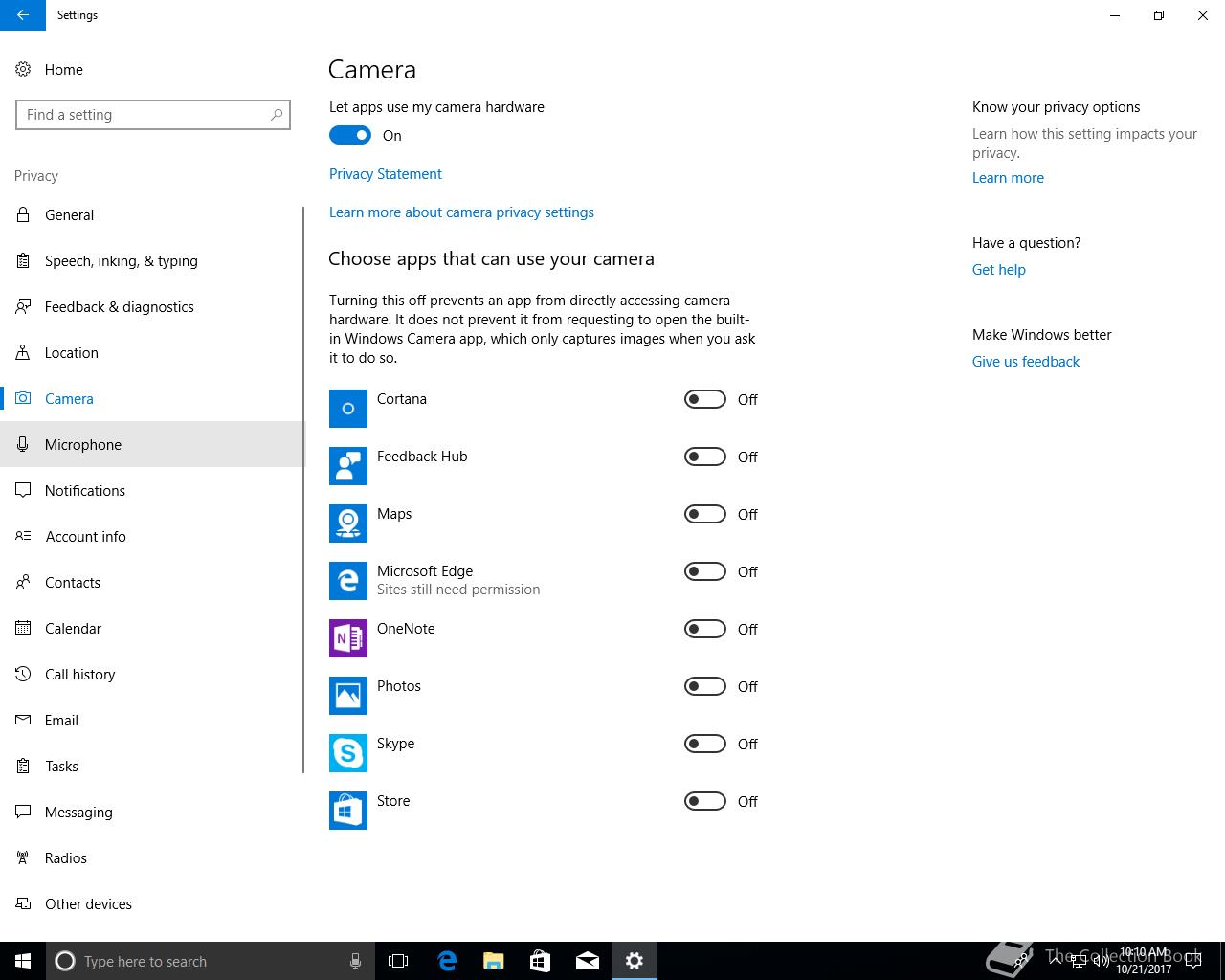Click the Settings gear on taskbar

click(x=635, y=961)
